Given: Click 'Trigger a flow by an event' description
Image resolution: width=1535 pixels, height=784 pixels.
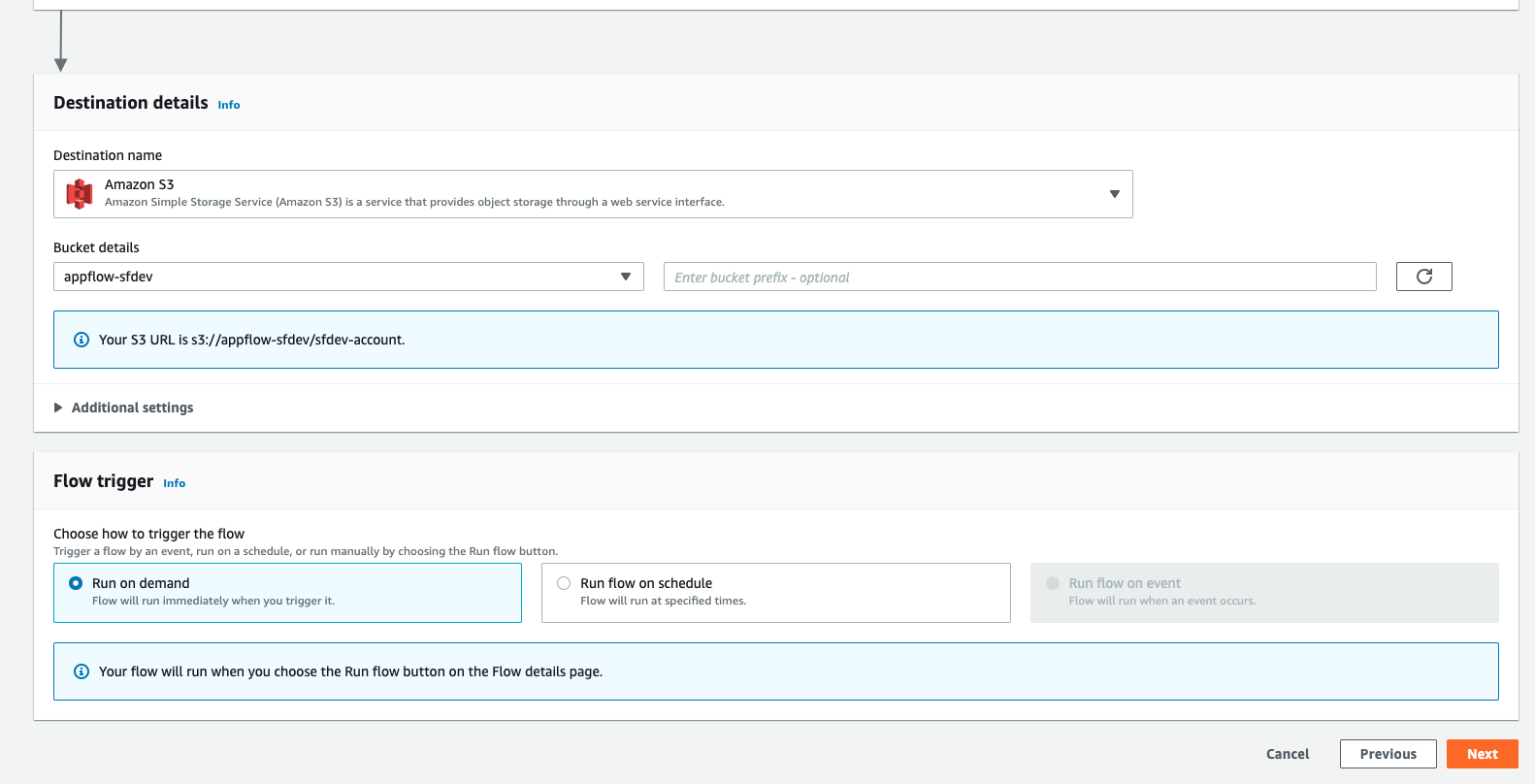Looking at the screenshot, I should tap(306, 551).
